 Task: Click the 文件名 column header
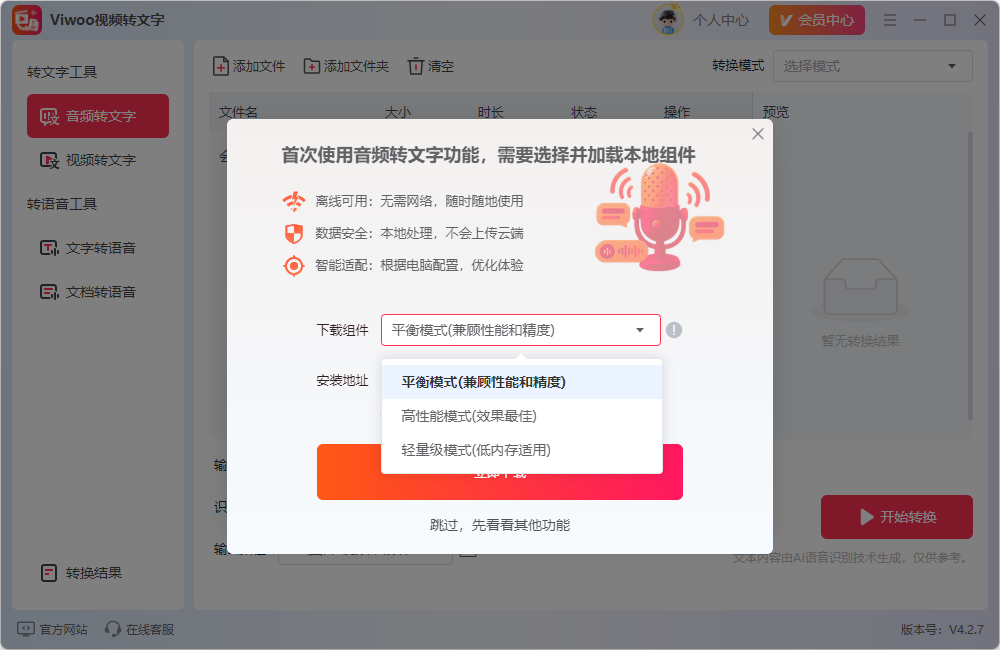(238, 112)
